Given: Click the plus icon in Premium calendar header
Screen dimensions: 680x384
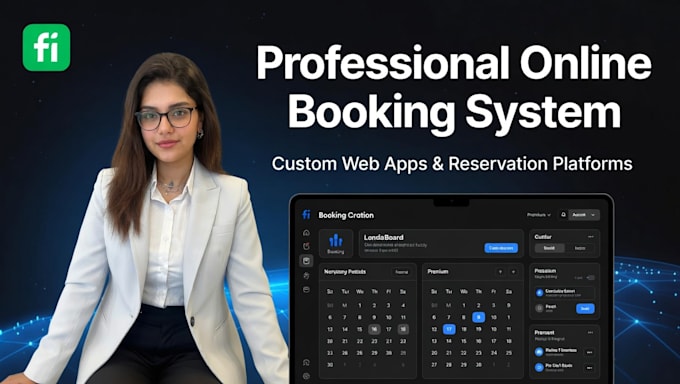Looking at the screenshot, I should [x=513, y=272].
